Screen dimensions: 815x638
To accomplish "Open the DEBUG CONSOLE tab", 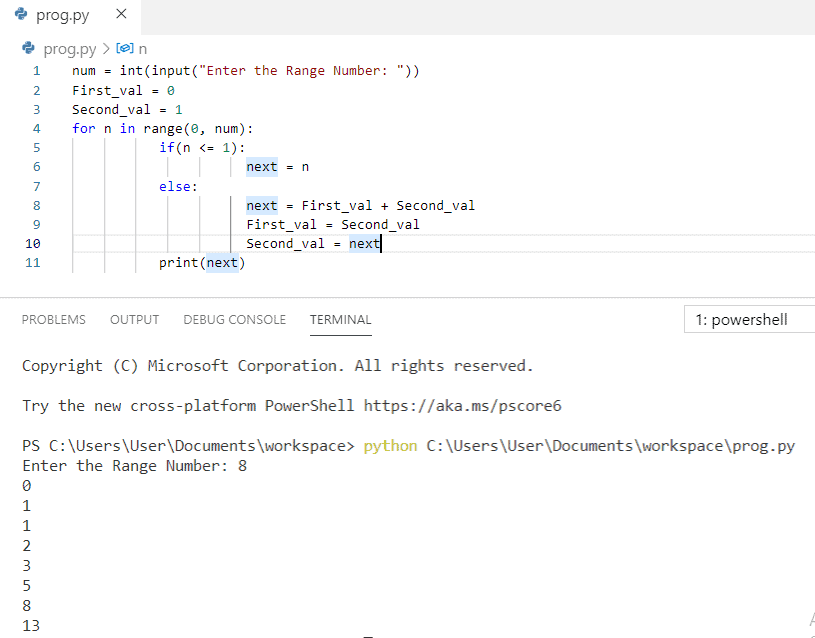I will click(234, 320).
